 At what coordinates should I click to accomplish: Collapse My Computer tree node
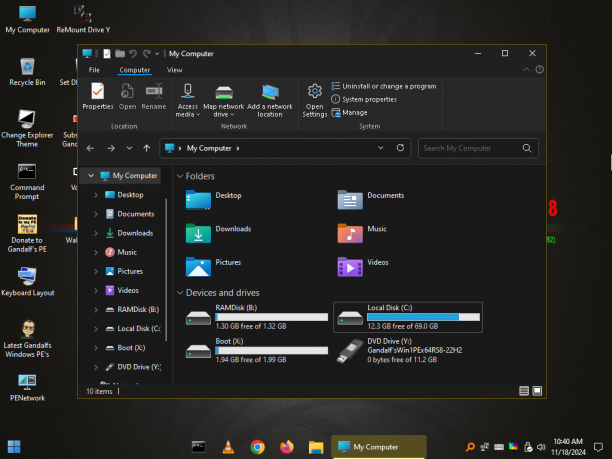click(91, 176)
